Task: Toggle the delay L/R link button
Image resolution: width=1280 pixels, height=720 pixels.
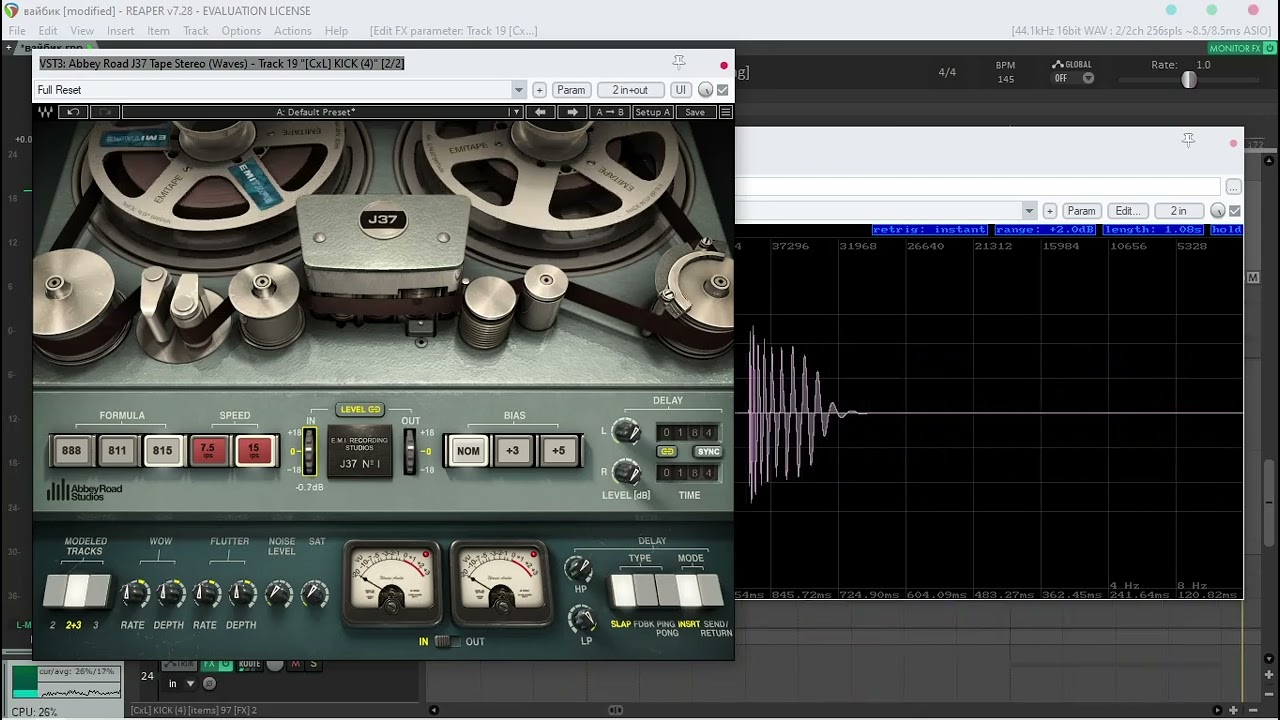Action: click(667, 452)
